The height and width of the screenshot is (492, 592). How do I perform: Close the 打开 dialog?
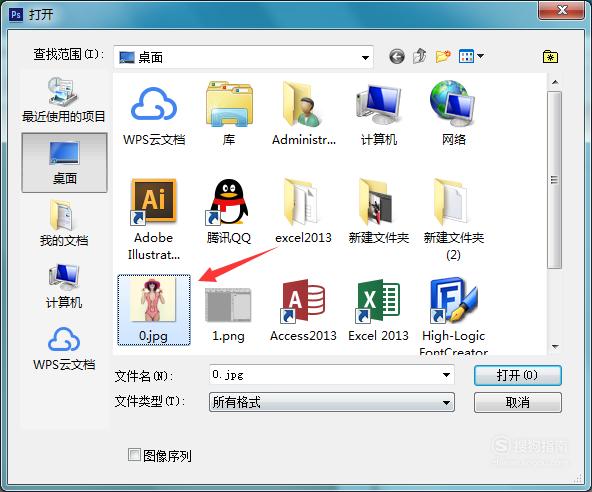click(x=561, y=10)
